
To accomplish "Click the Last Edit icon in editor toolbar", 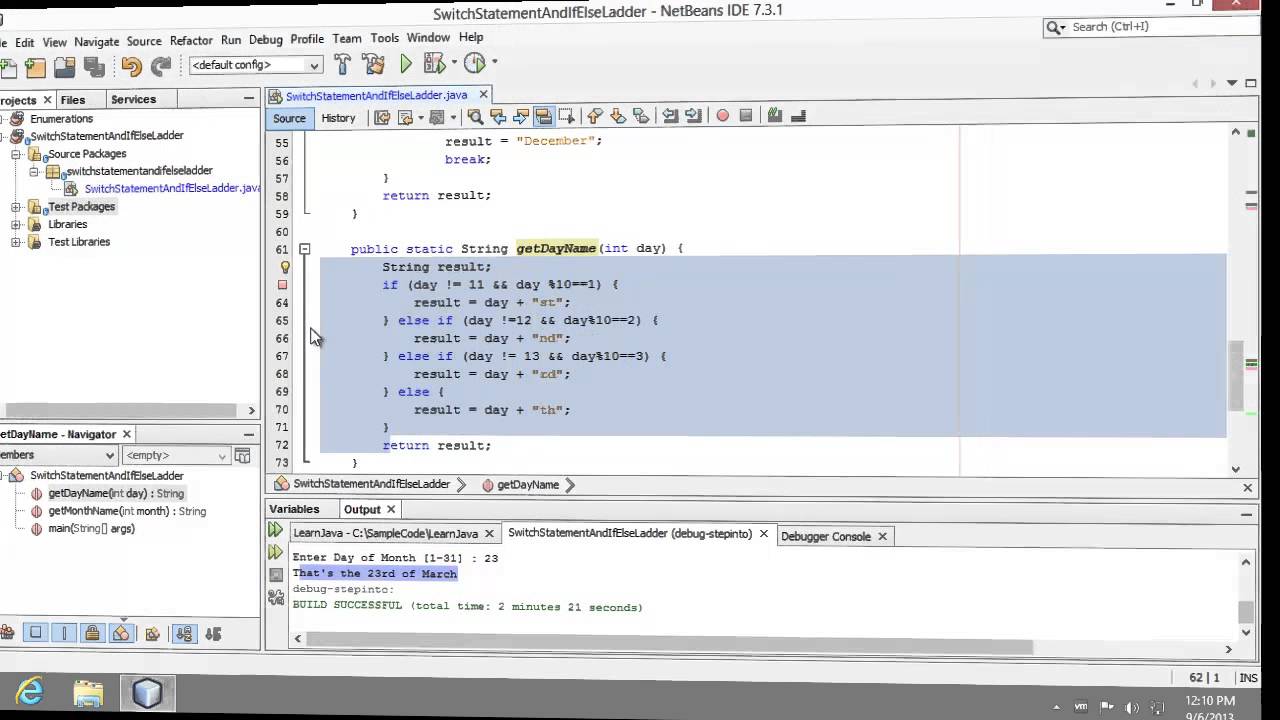I will point(382,117).
